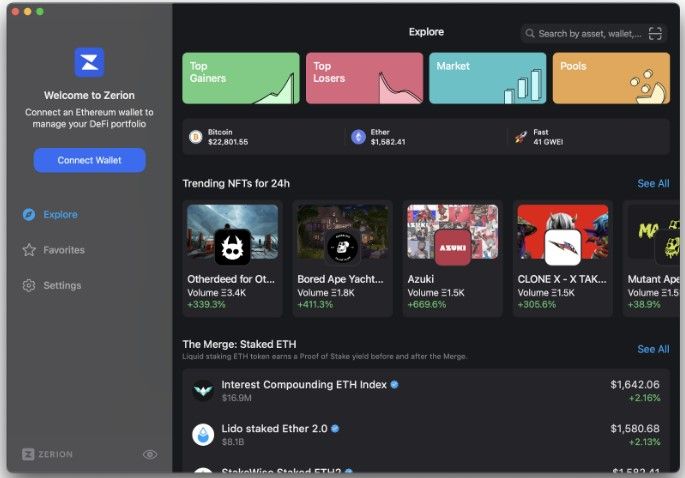
Task: See All trending NFTs
Action: coord(653,184)
